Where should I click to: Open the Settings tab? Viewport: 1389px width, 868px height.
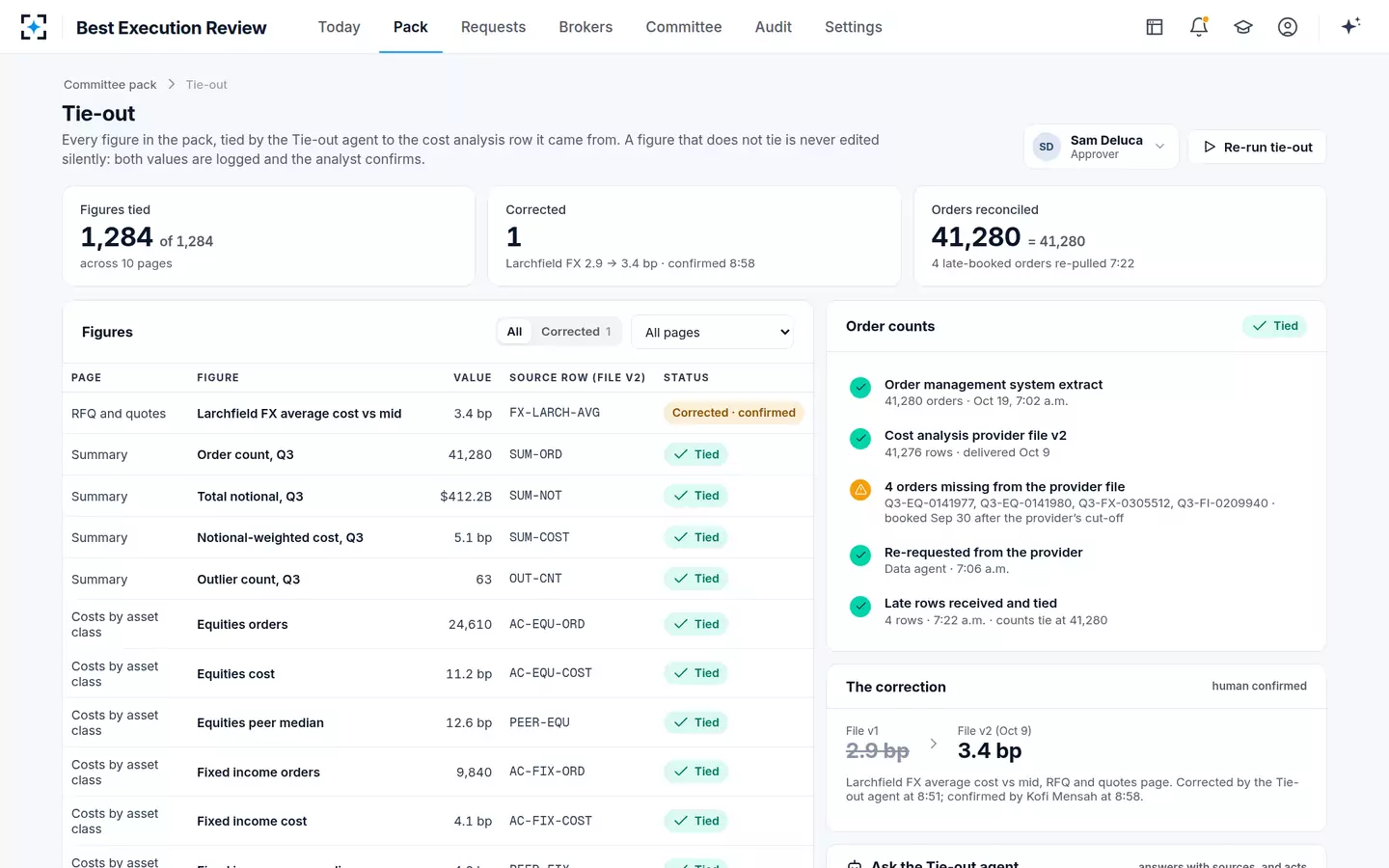point(854,27)
